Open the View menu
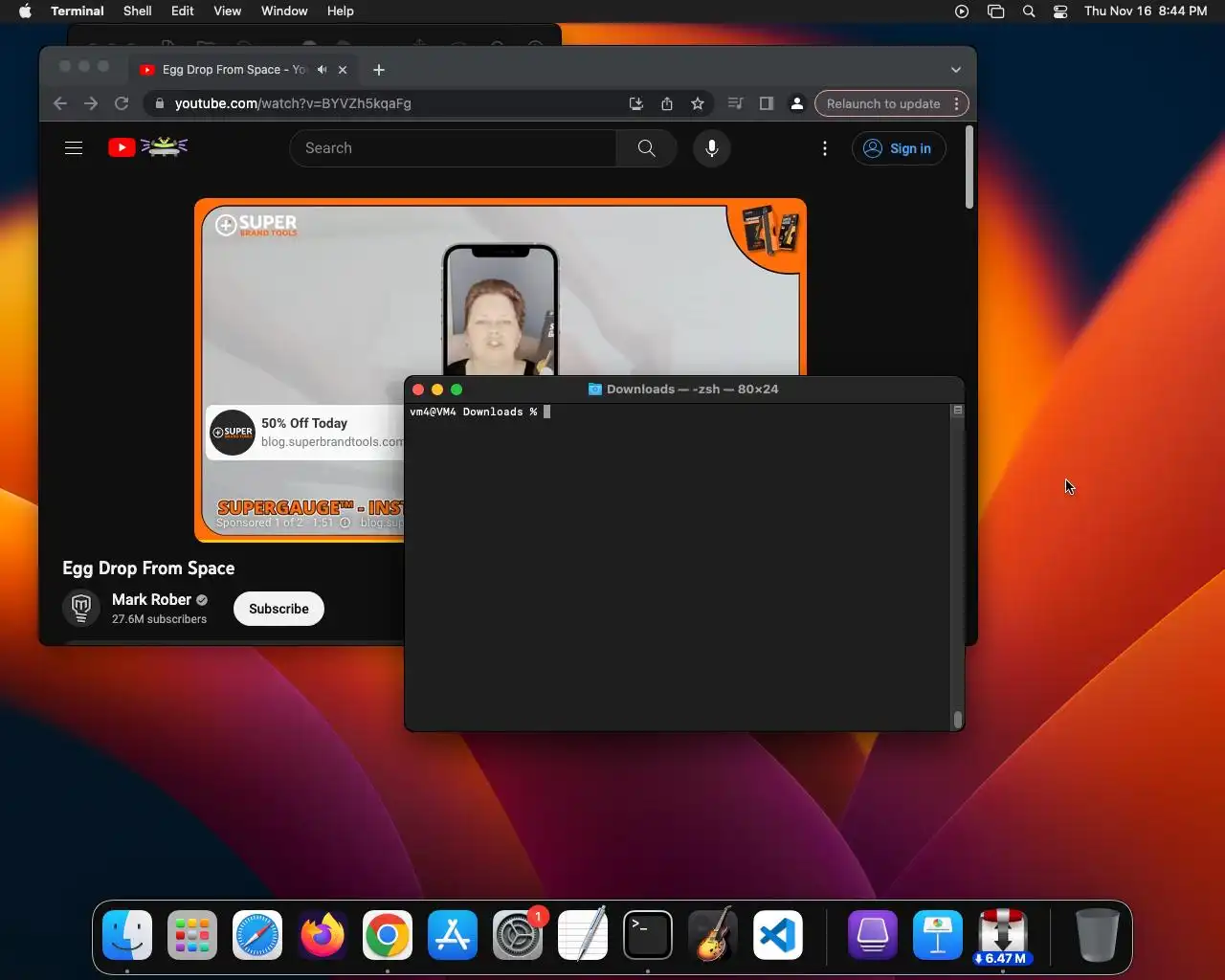The height and width of the screenshot is (980, 1225). (227, 11)
